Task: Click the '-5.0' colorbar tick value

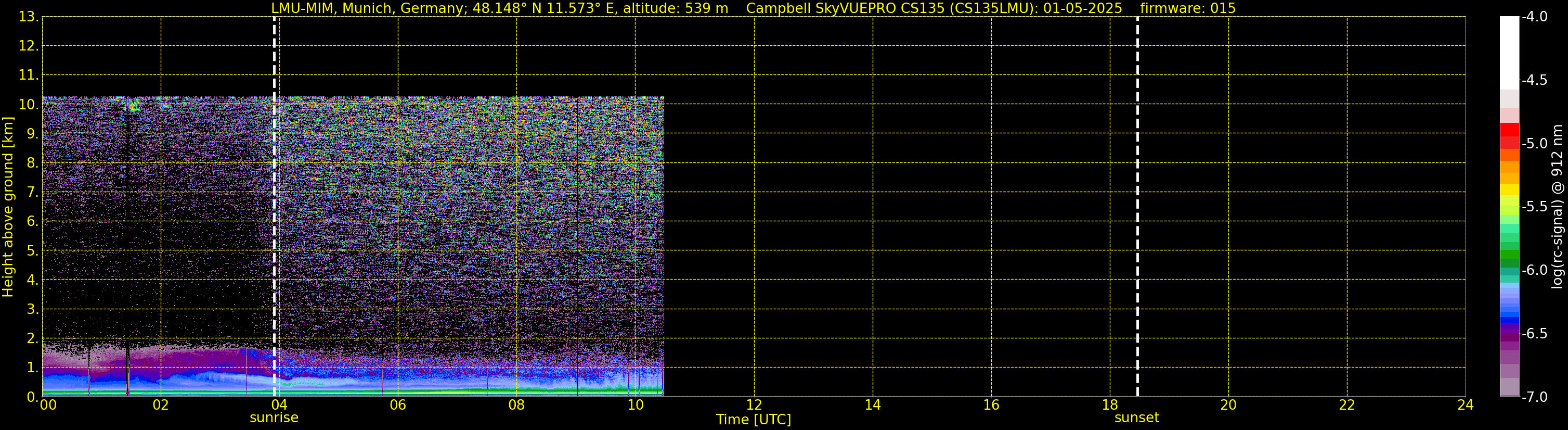Action: coord(1534,143)
